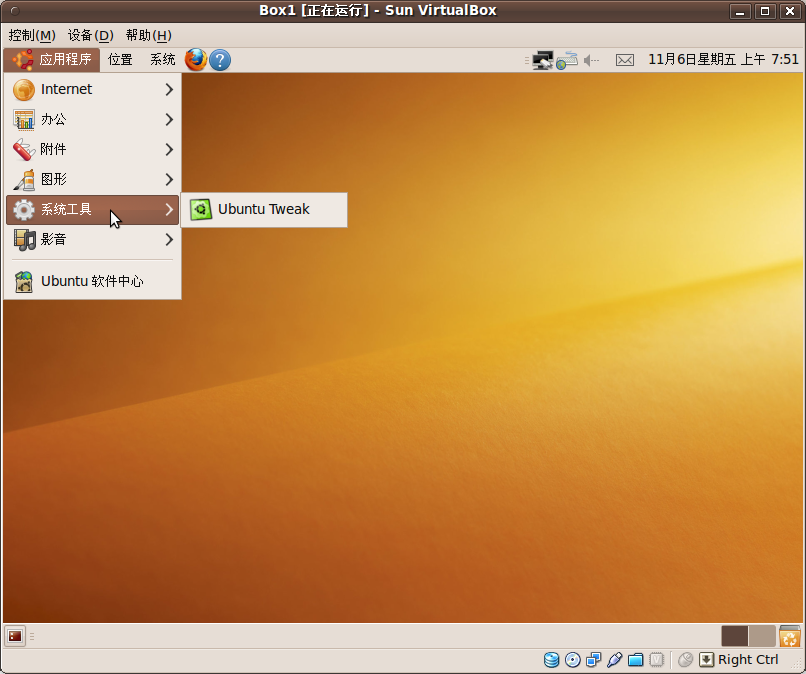
Task: Open the 位置 Places menu
Action: coord(120,60)
